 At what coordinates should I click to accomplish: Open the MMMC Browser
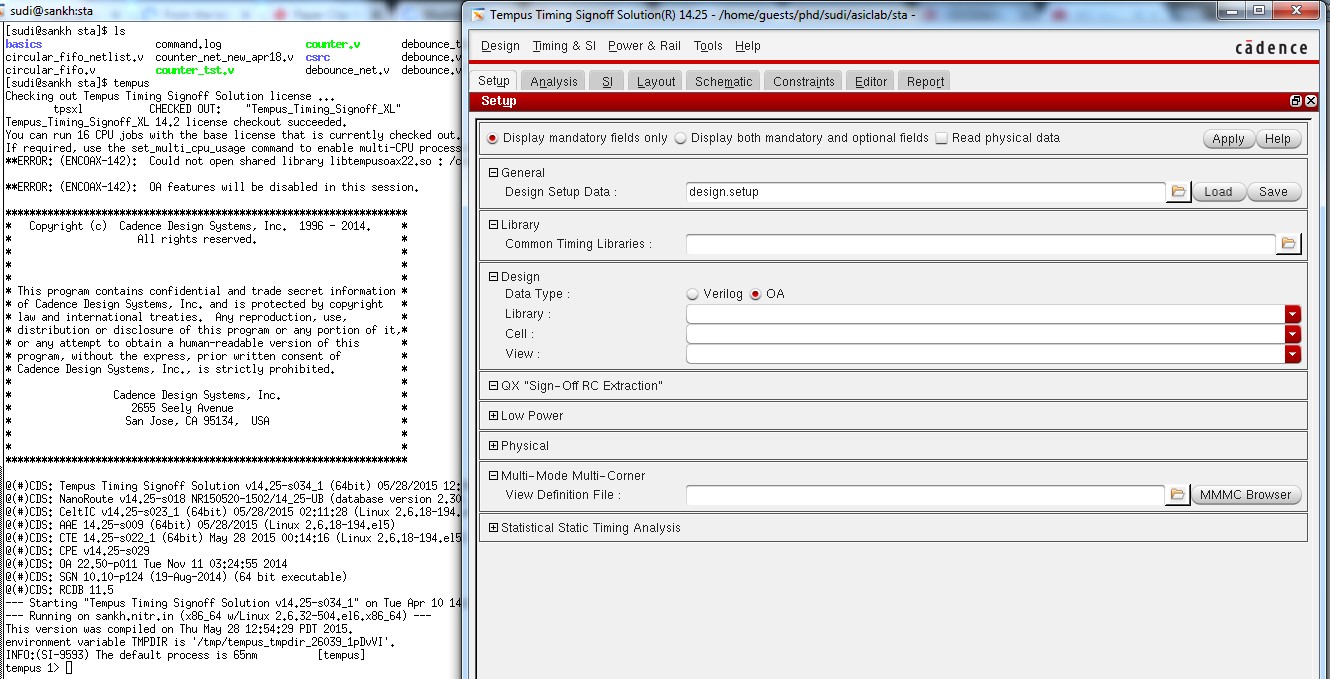[1247, 495]
